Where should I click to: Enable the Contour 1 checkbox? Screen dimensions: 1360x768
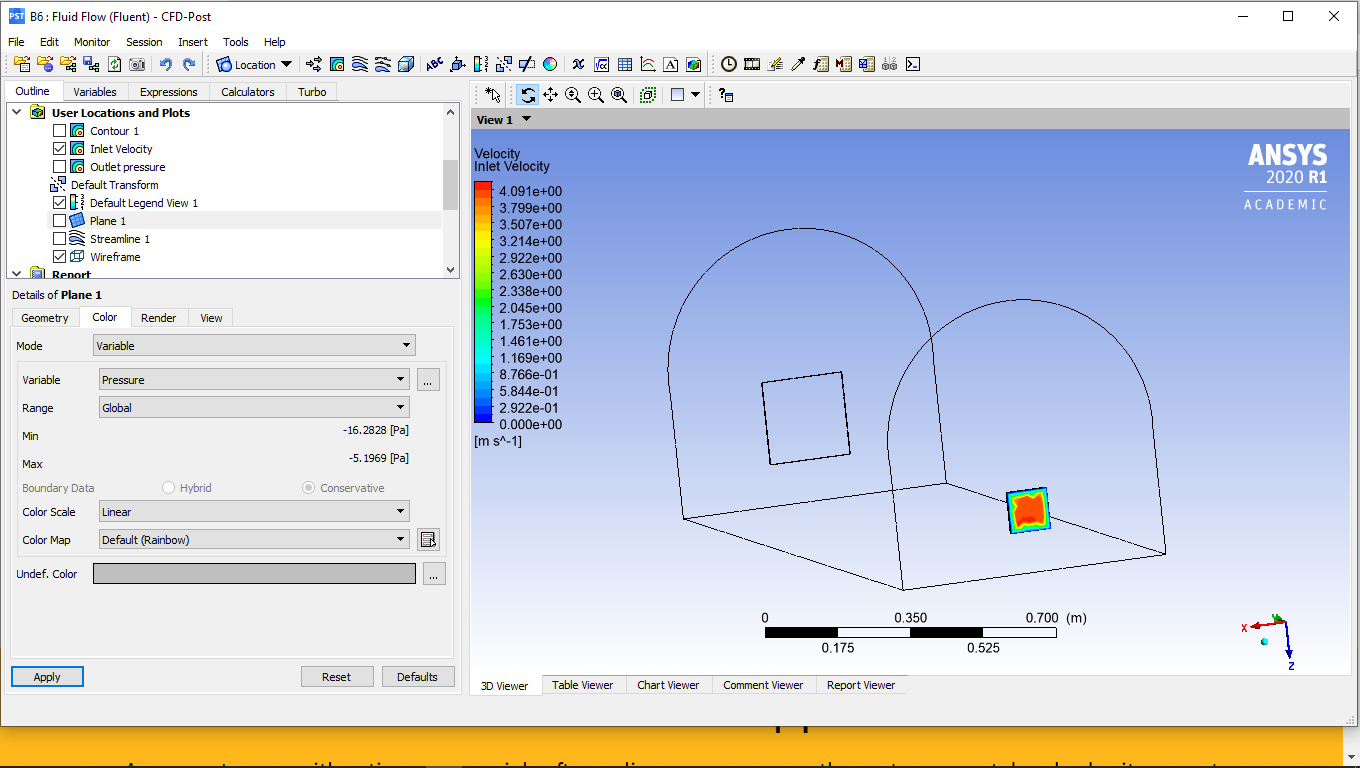[60, 131]
